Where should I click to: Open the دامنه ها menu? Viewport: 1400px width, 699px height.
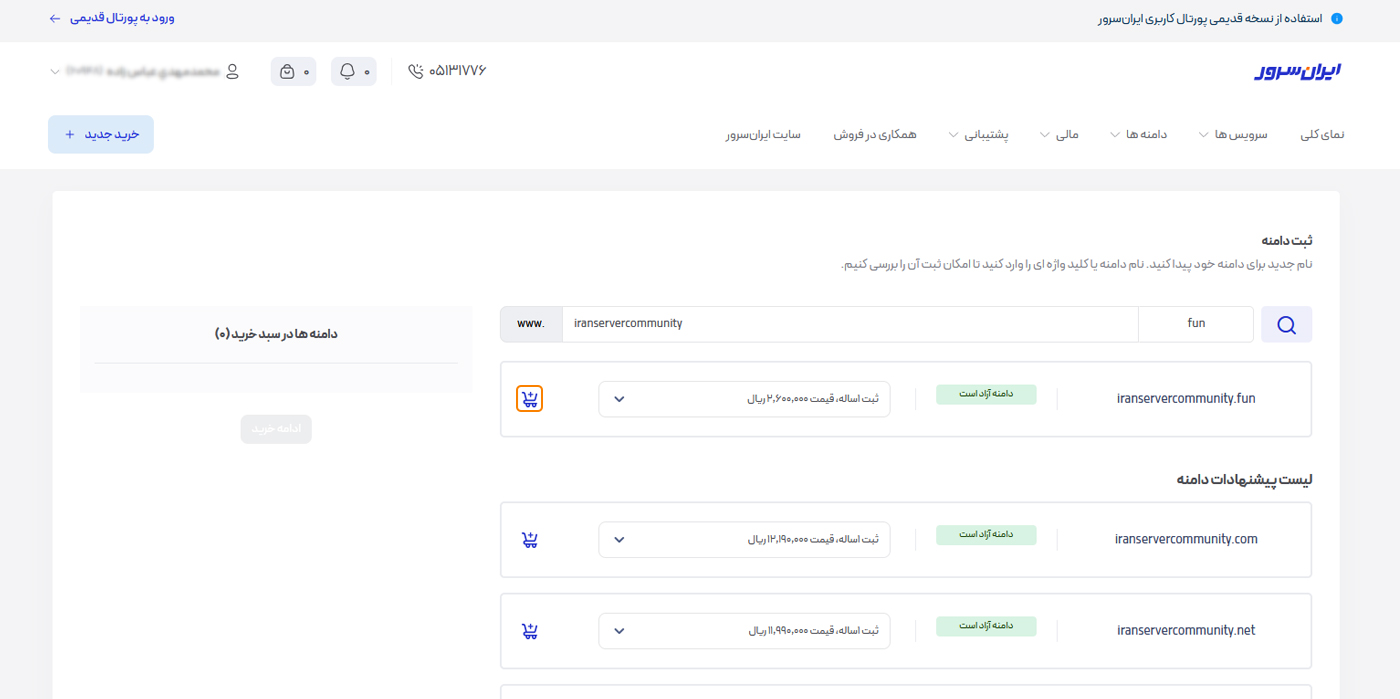click(1138, 135)
